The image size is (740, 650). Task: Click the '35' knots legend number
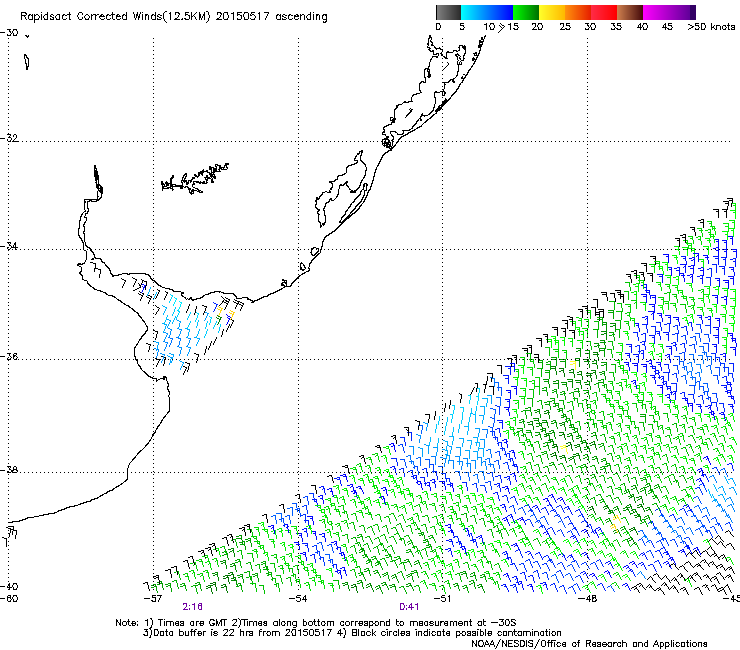[x=616, y=27]
